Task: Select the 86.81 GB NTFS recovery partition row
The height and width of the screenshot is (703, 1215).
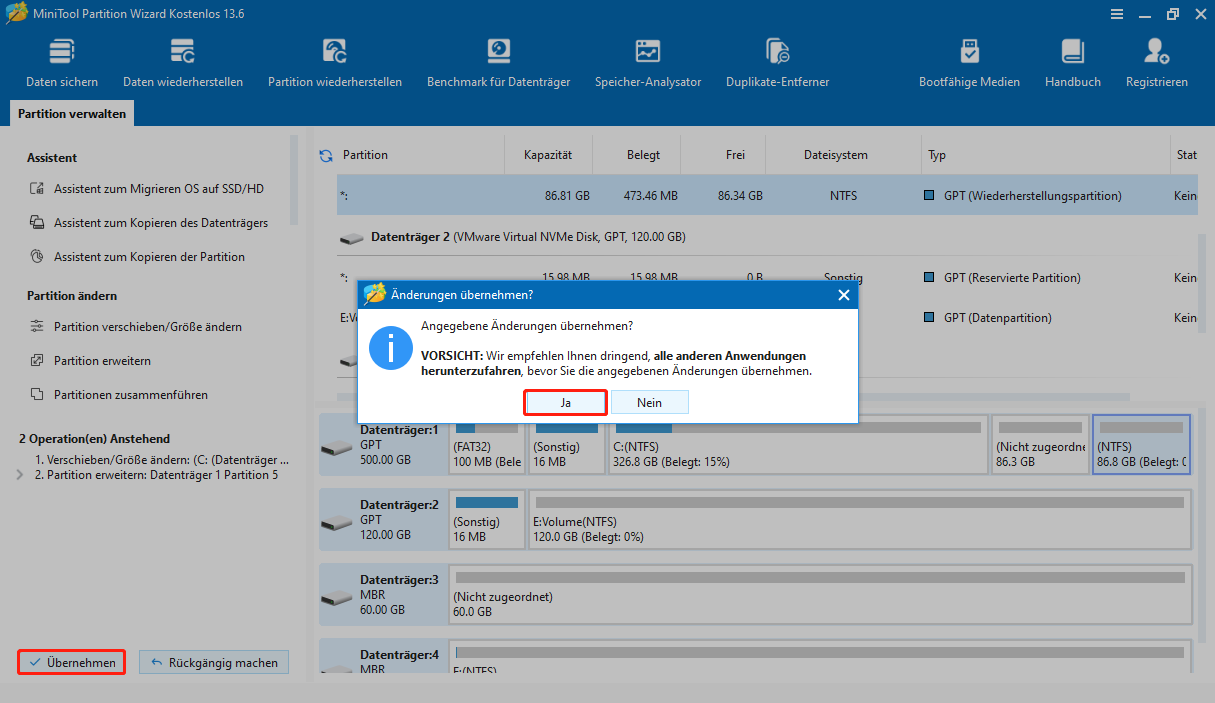Action: click(x=767, y=196)
